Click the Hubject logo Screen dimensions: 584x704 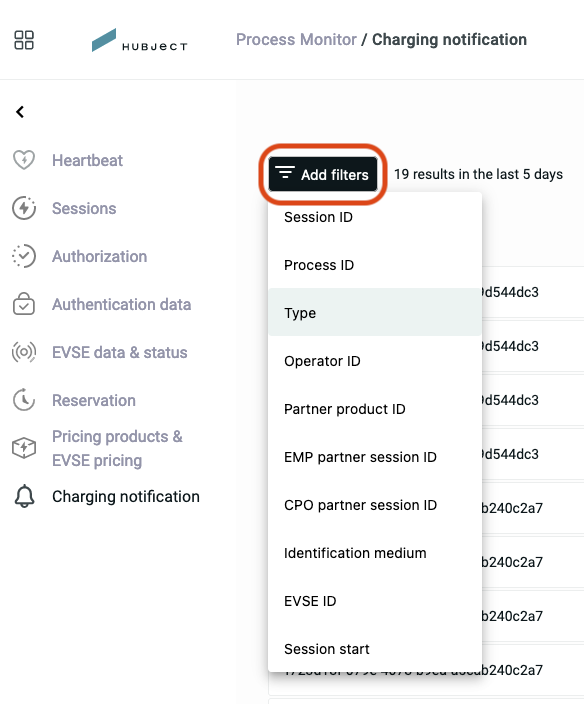[x=140, y=40]
